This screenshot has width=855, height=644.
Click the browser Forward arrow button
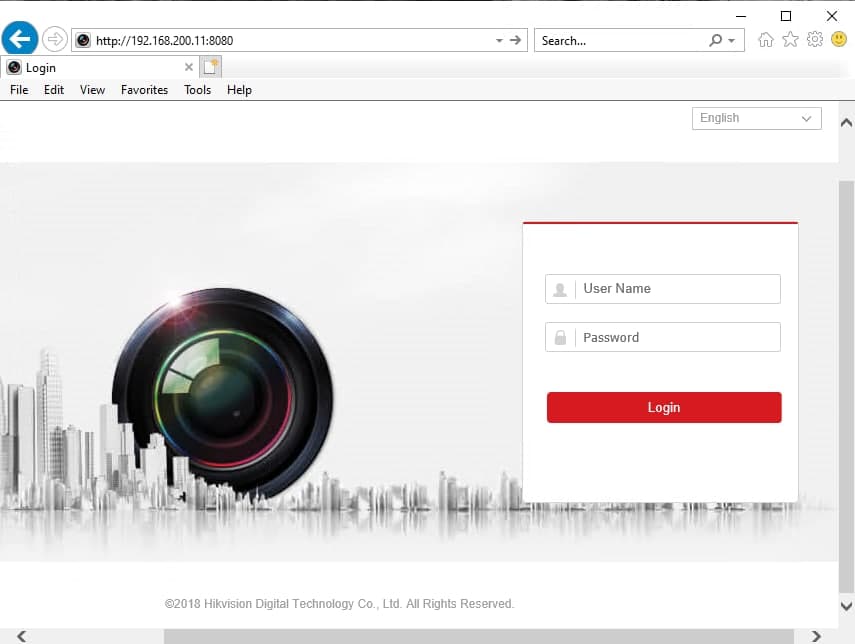[x=54, y=40]
